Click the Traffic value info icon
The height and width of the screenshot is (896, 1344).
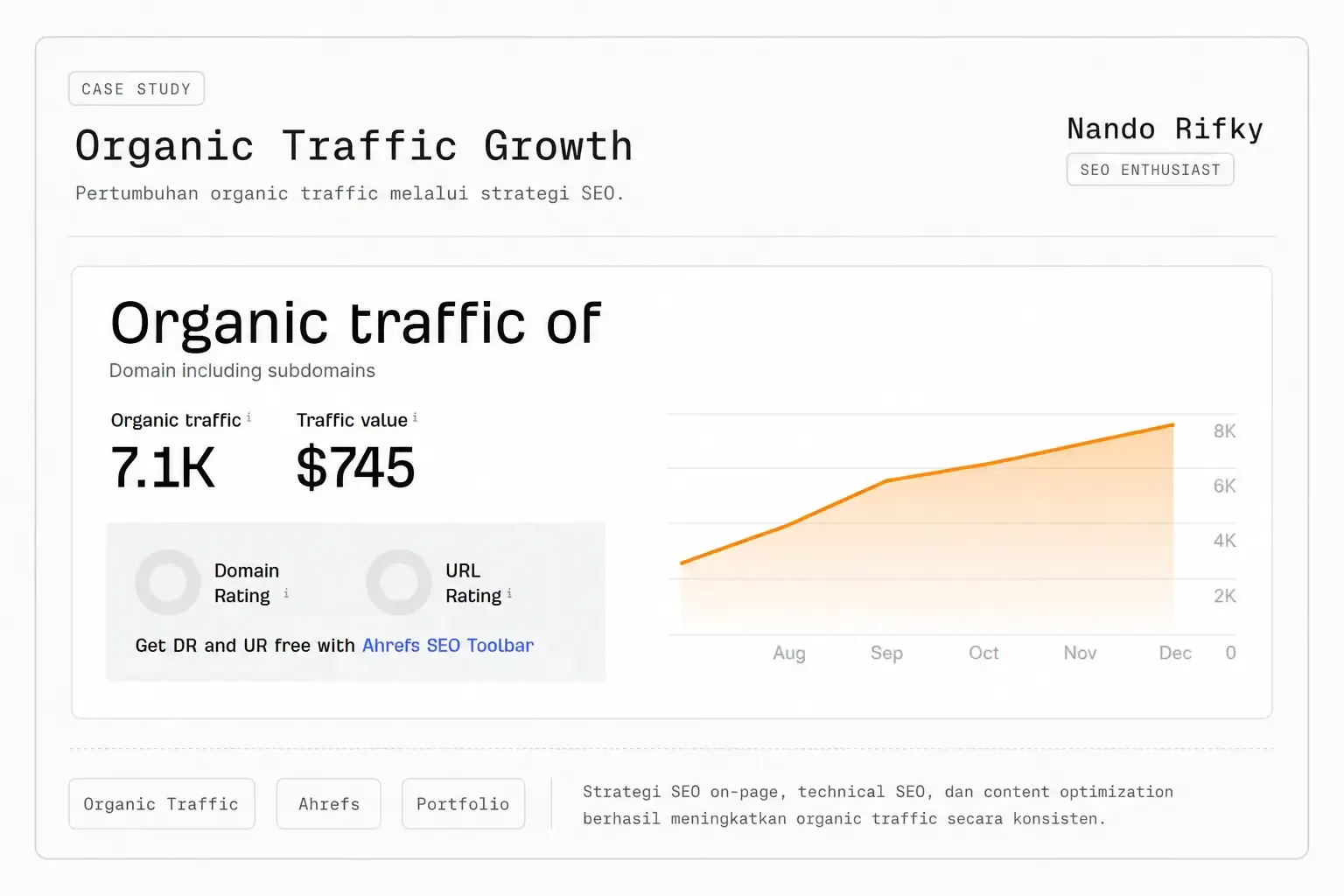point(415,417)
